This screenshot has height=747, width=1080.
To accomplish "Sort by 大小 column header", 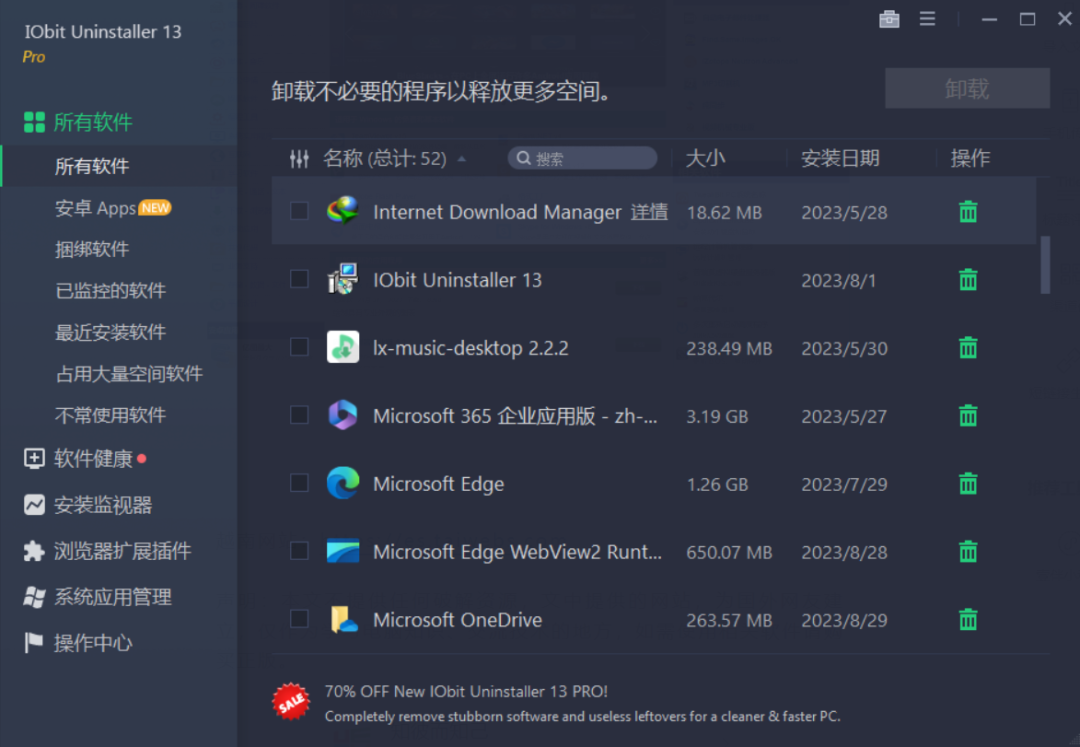I will pos(705,158).
